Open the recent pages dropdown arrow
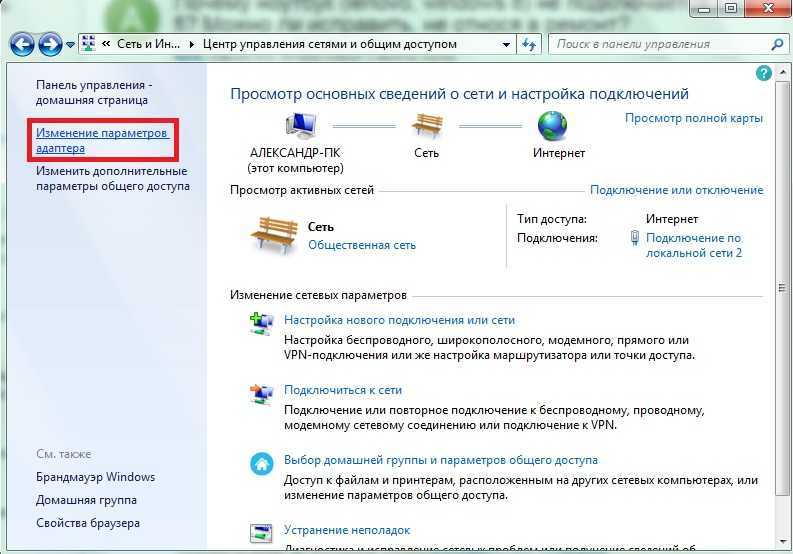793x554 pixels. [x=70, y=45]
